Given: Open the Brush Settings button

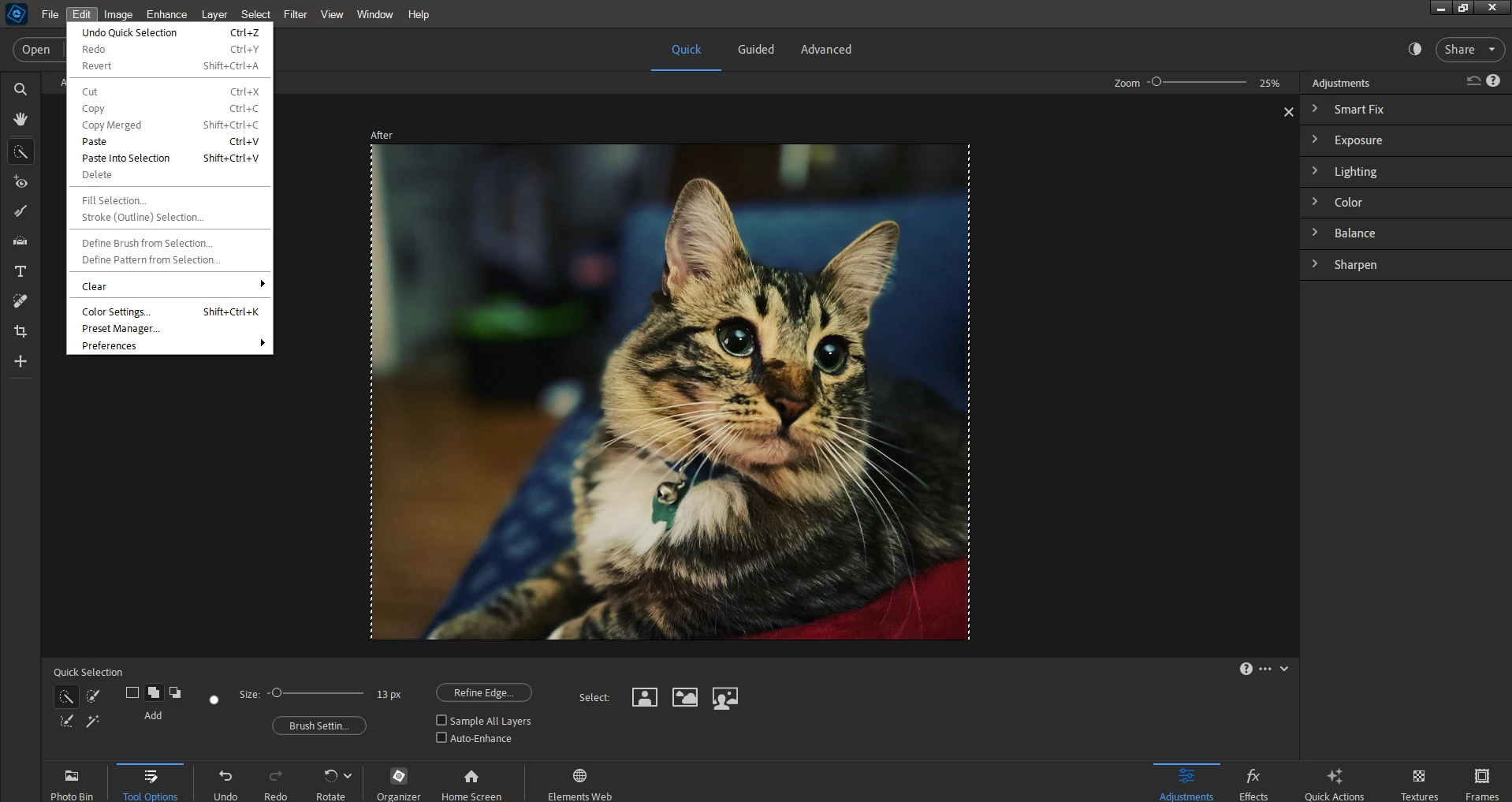Looking at the screenshot, I should tap(318, 726).
